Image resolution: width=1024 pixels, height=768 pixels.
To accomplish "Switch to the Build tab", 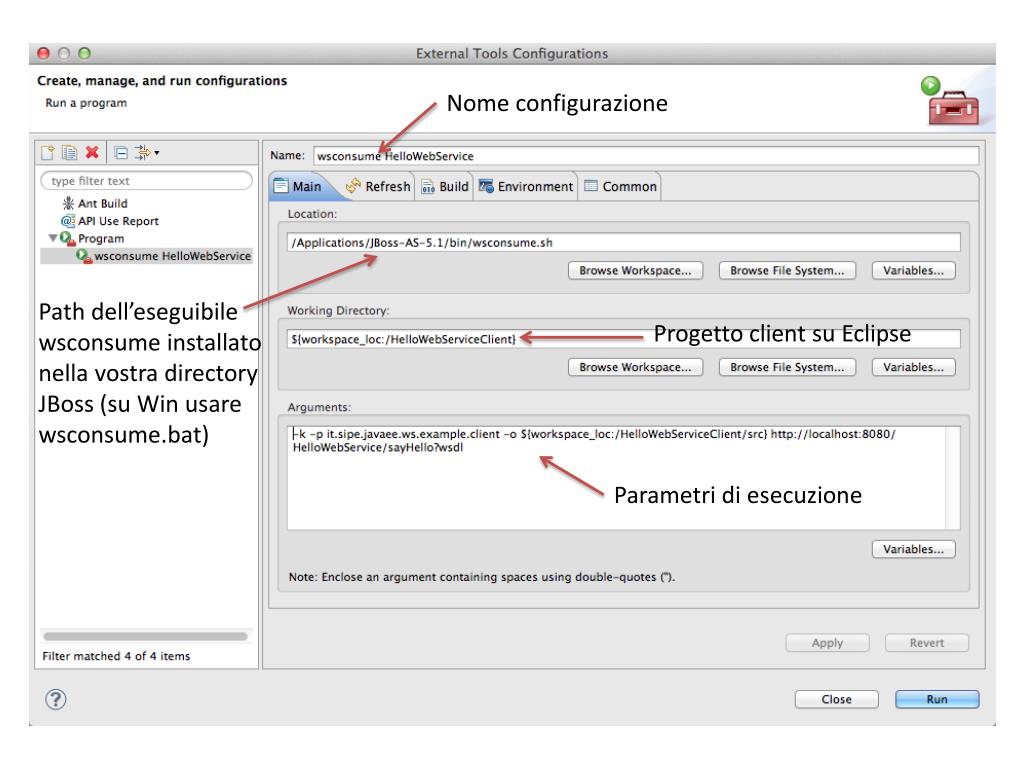I will point(445,186).
